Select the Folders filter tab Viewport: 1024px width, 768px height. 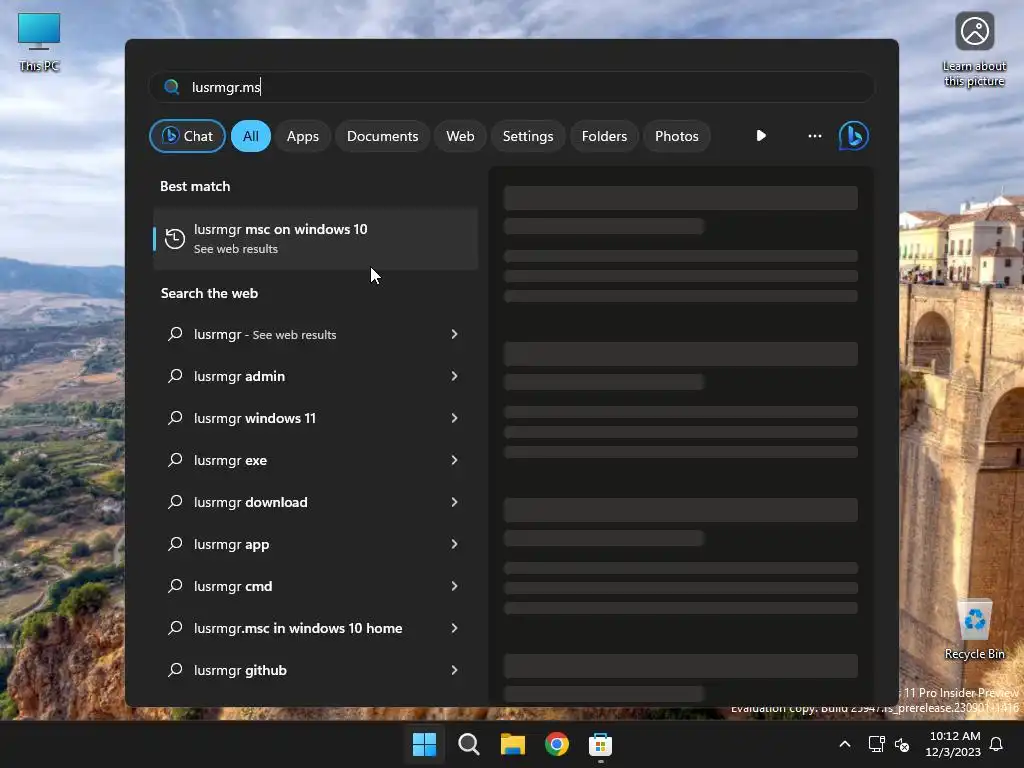604,136
